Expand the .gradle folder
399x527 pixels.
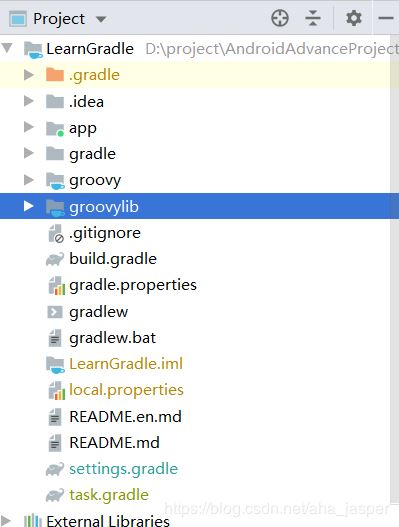(29, 75)
